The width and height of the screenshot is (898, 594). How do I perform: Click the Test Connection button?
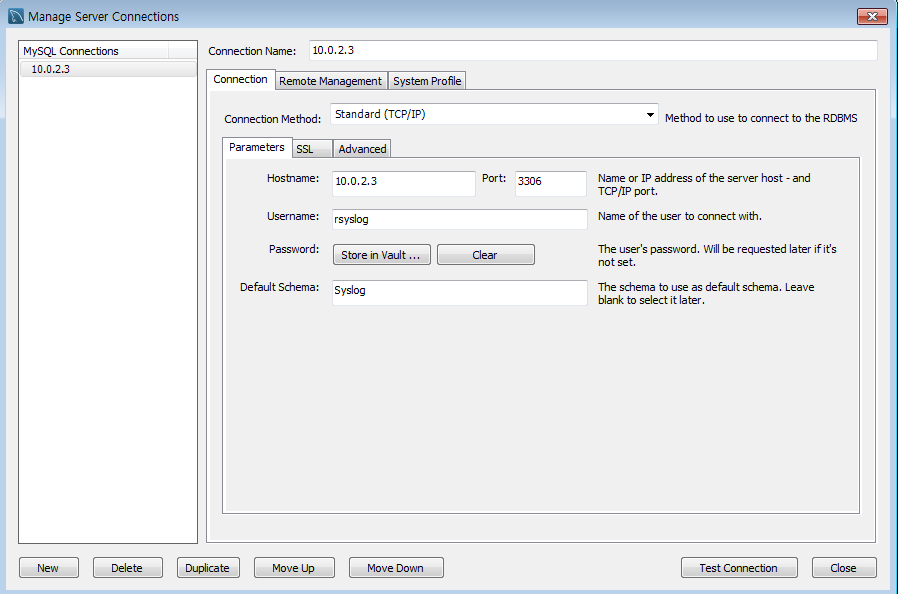(739, 568)
